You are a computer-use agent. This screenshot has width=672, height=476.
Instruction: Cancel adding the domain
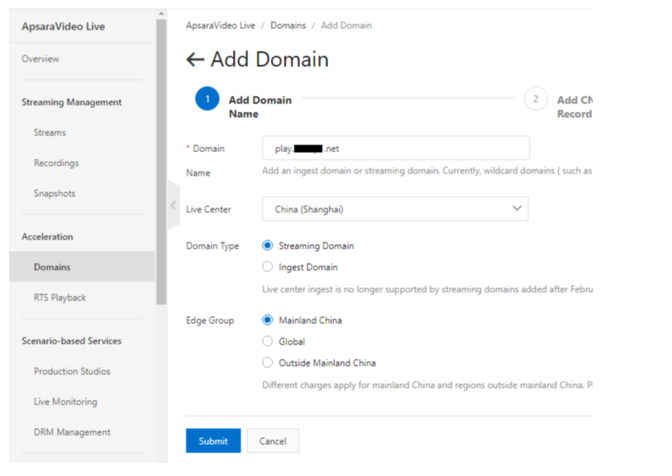(272, 441)
